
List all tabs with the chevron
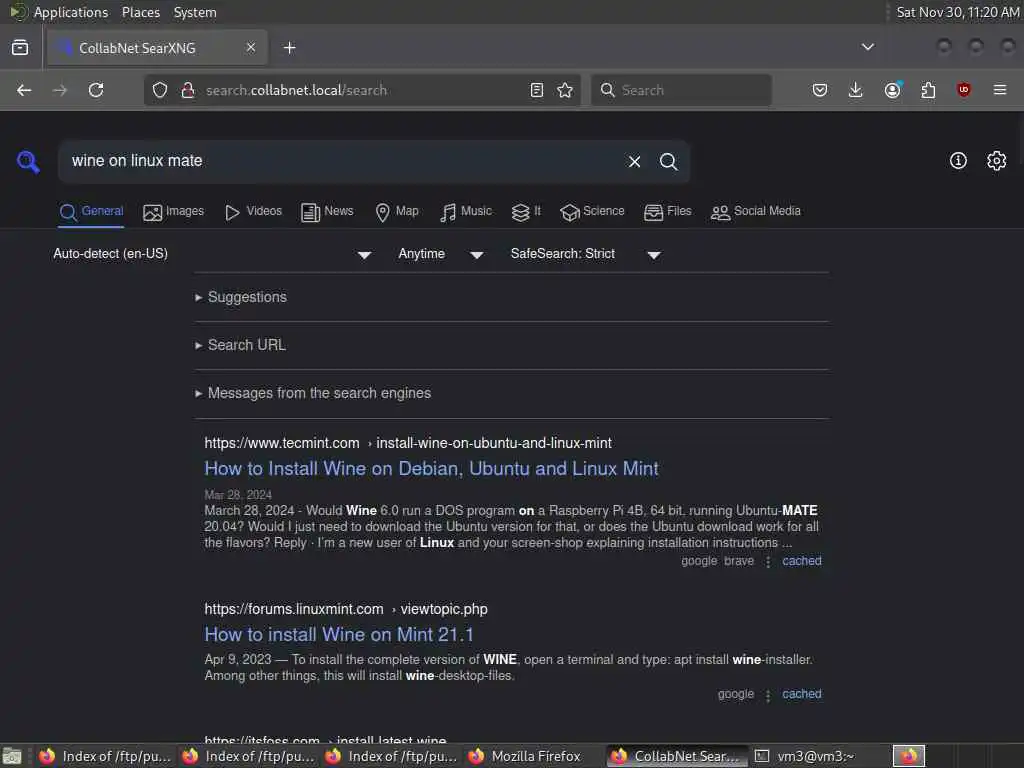(867, 47)
